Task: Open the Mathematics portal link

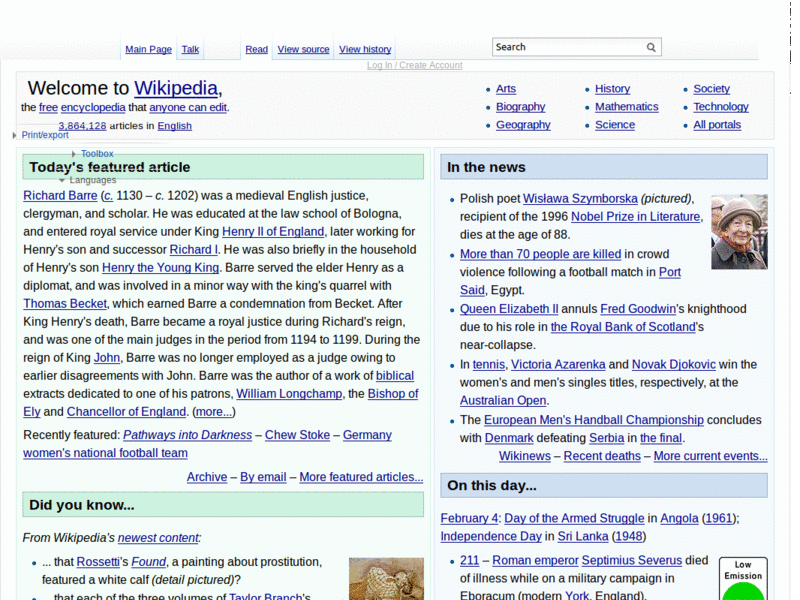Action: [627, 107]
